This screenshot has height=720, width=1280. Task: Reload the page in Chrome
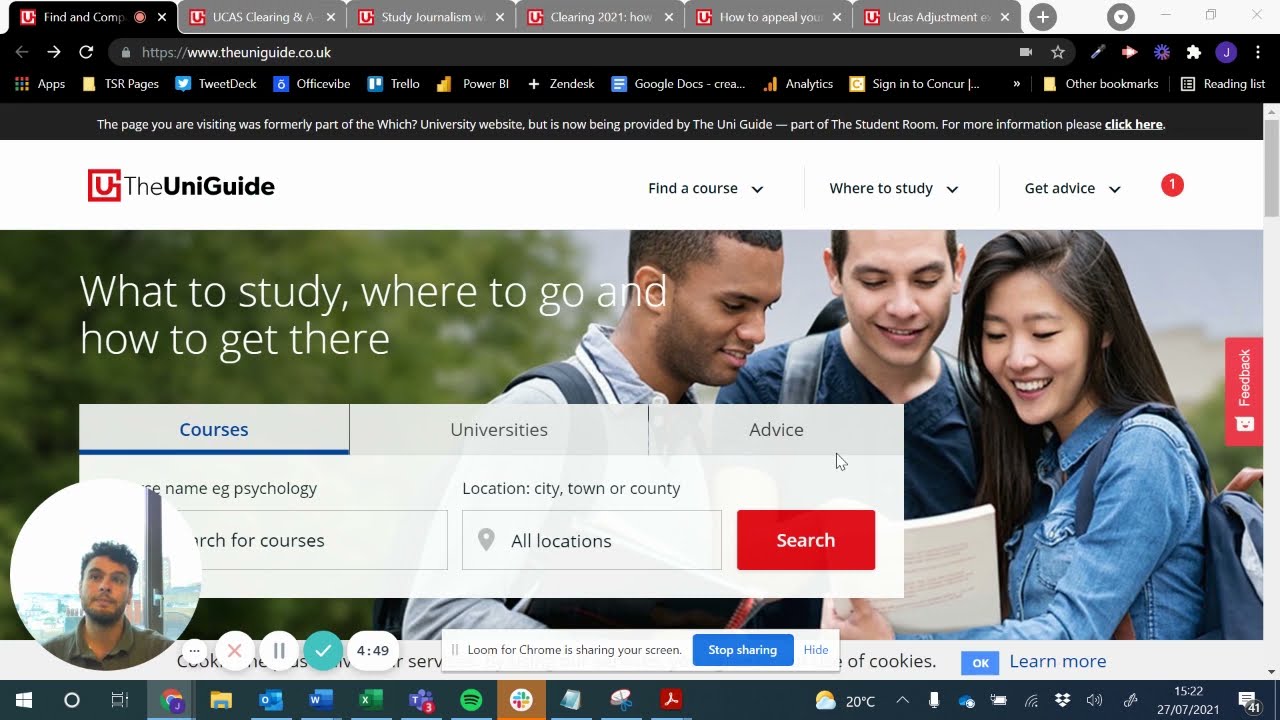coord(86,52)
